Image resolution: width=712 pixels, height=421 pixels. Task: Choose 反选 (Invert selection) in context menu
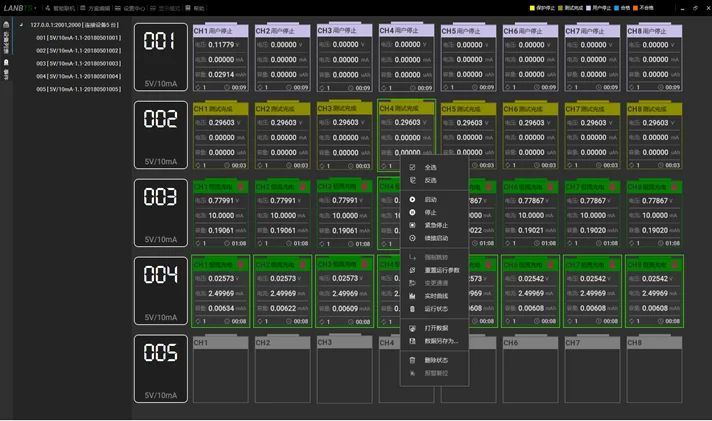[430, 180]
